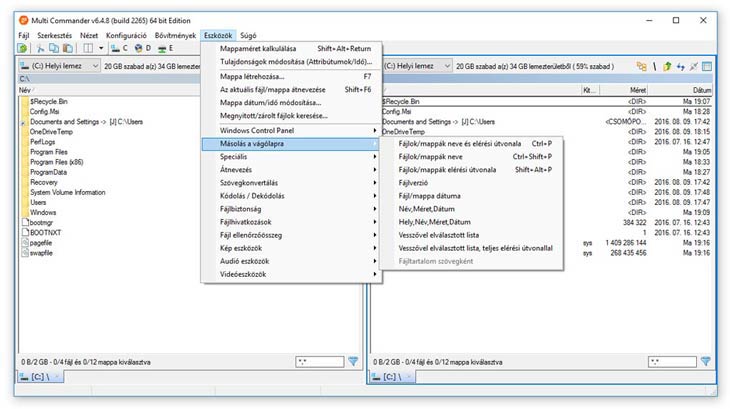Expand the panel layout dropdown arrow

(x=101, y=48)
